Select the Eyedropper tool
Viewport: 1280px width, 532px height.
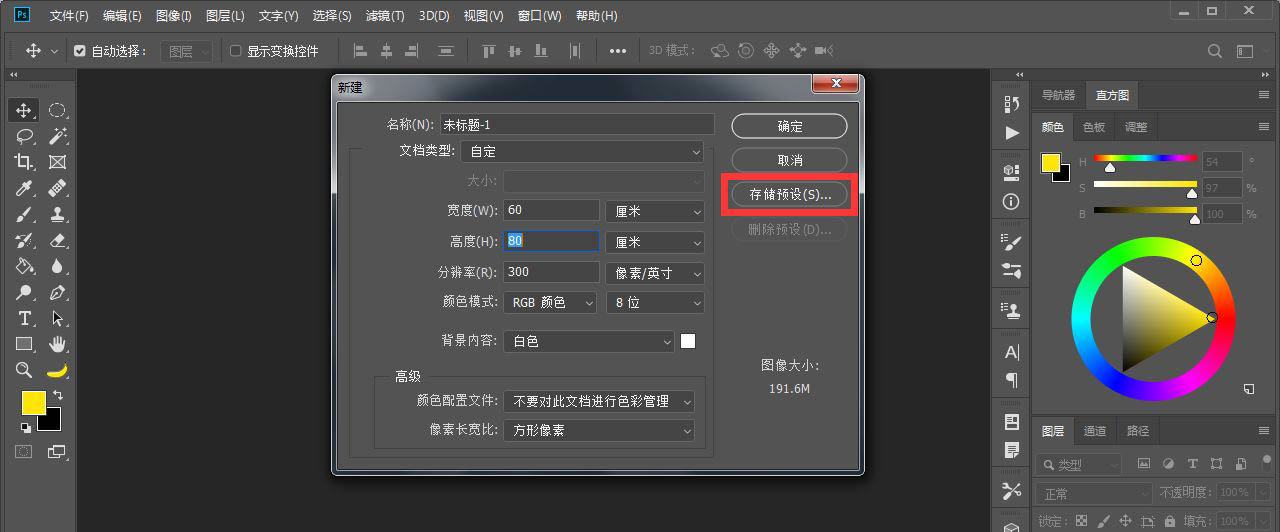point(24,188)
